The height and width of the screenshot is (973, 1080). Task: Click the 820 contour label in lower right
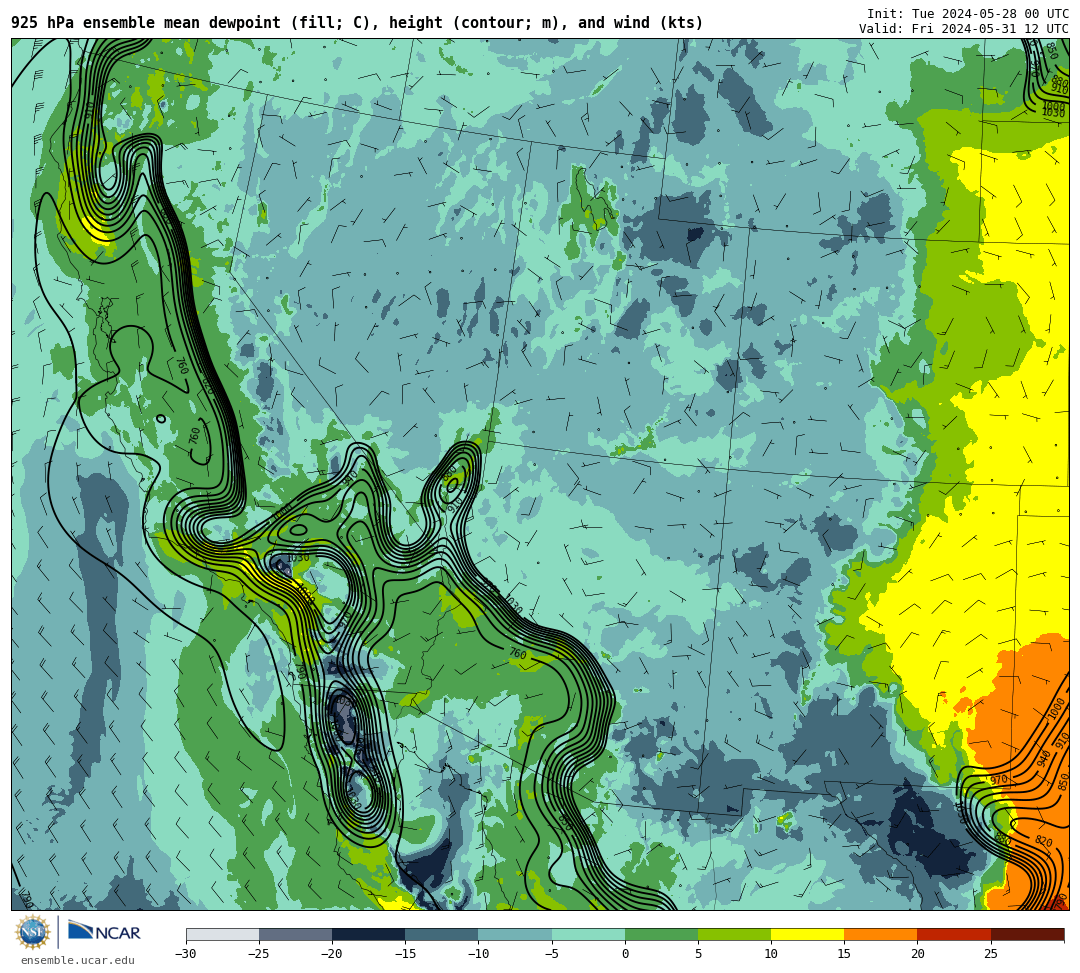pyautogui.click(x=1043, y=841)
